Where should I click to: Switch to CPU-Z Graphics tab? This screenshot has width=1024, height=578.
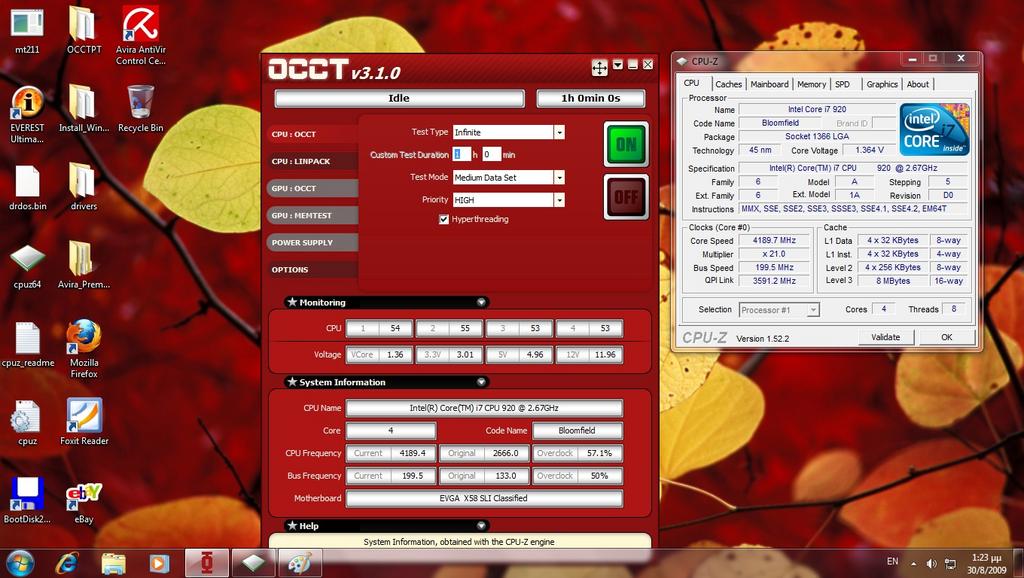point(882,84)
